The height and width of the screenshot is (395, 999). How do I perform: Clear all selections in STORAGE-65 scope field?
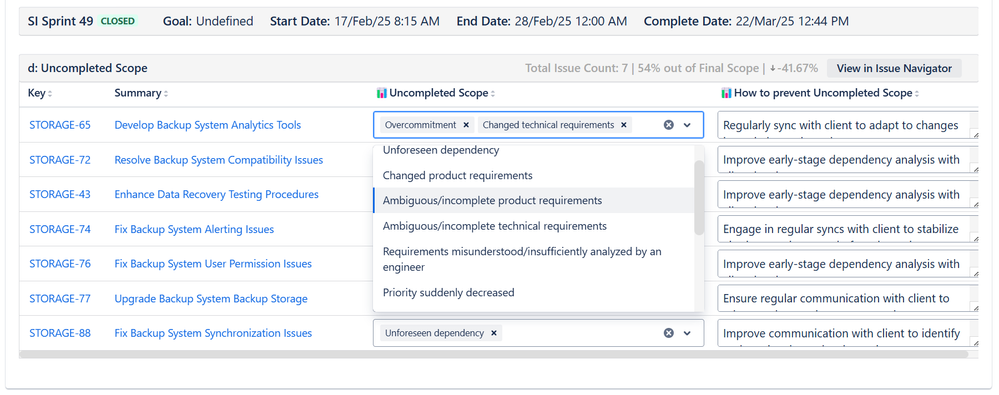[668, 125]
